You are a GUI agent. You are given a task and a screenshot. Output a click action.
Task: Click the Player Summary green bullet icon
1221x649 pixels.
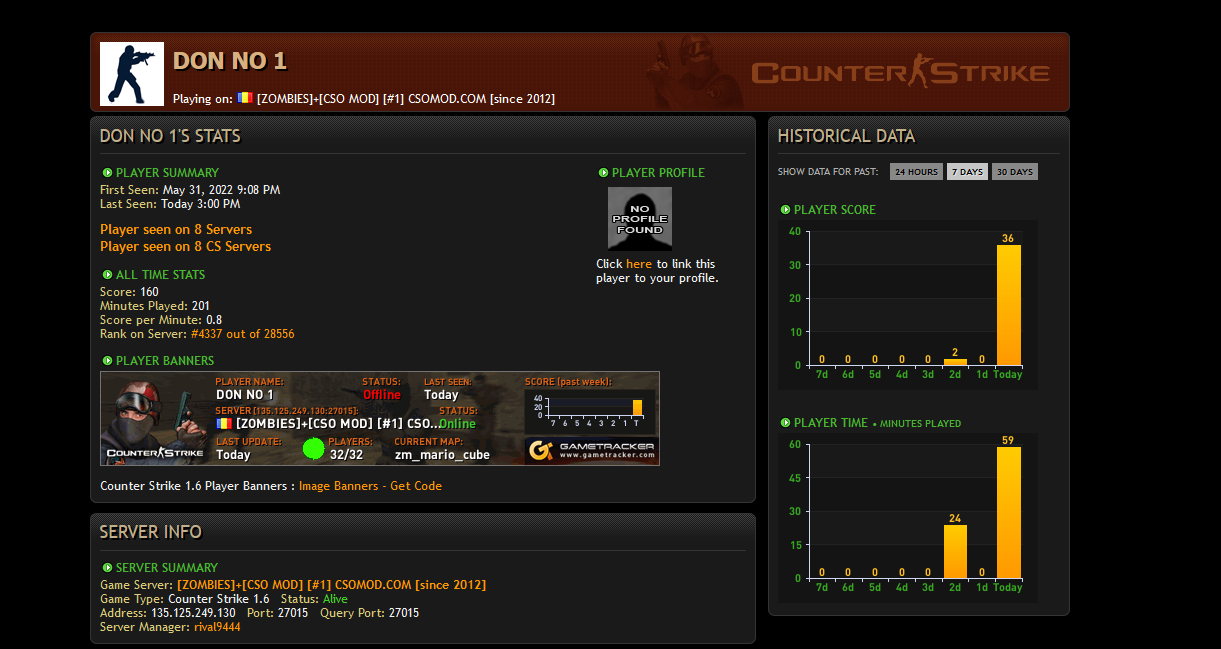107,173
